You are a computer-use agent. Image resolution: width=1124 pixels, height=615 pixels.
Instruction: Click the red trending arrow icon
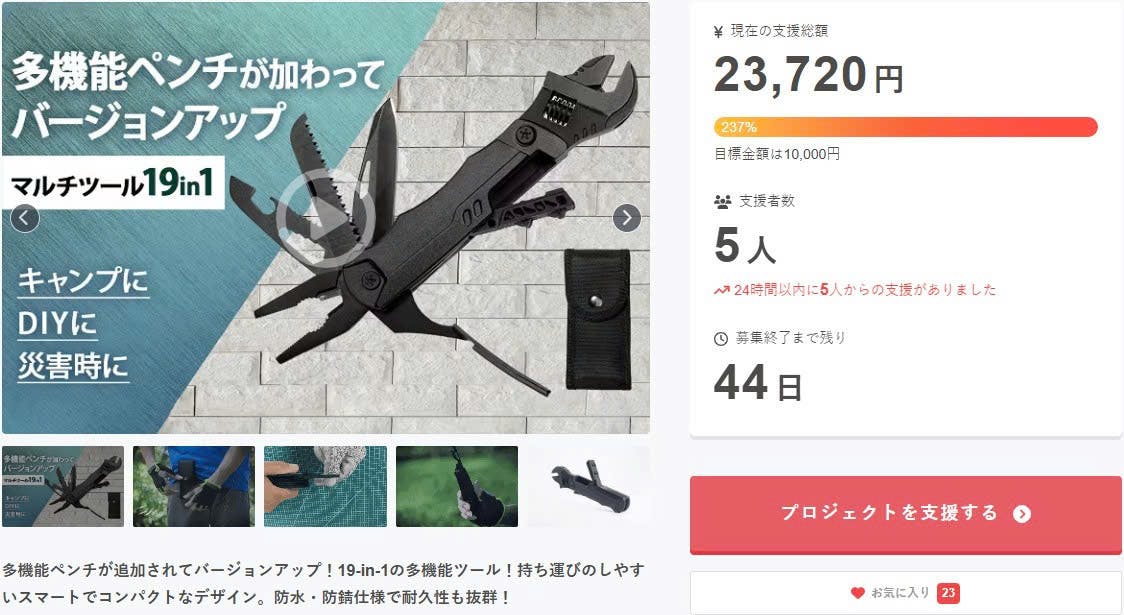721,290
